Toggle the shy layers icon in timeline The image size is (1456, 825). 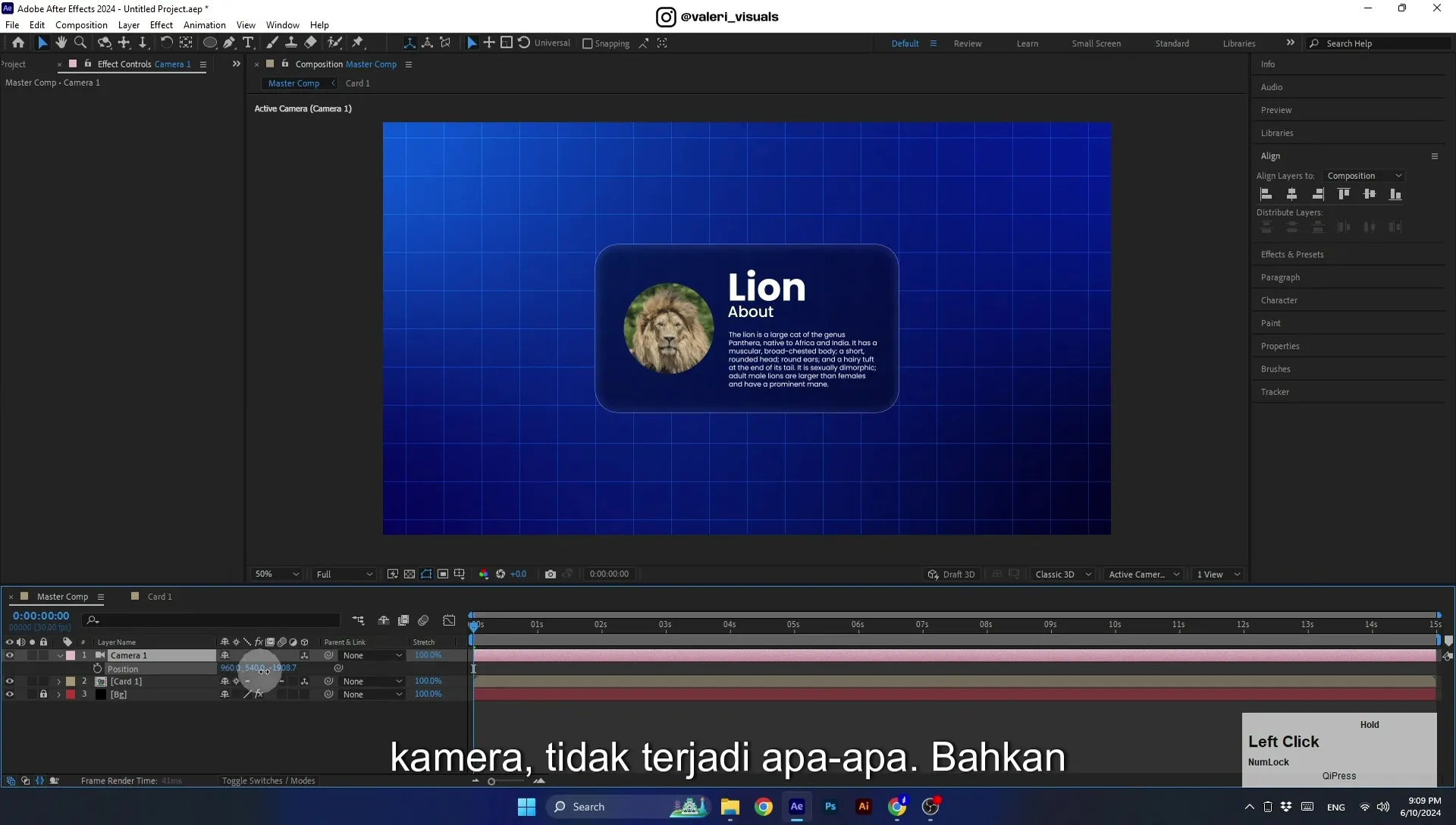coord(384,620)
